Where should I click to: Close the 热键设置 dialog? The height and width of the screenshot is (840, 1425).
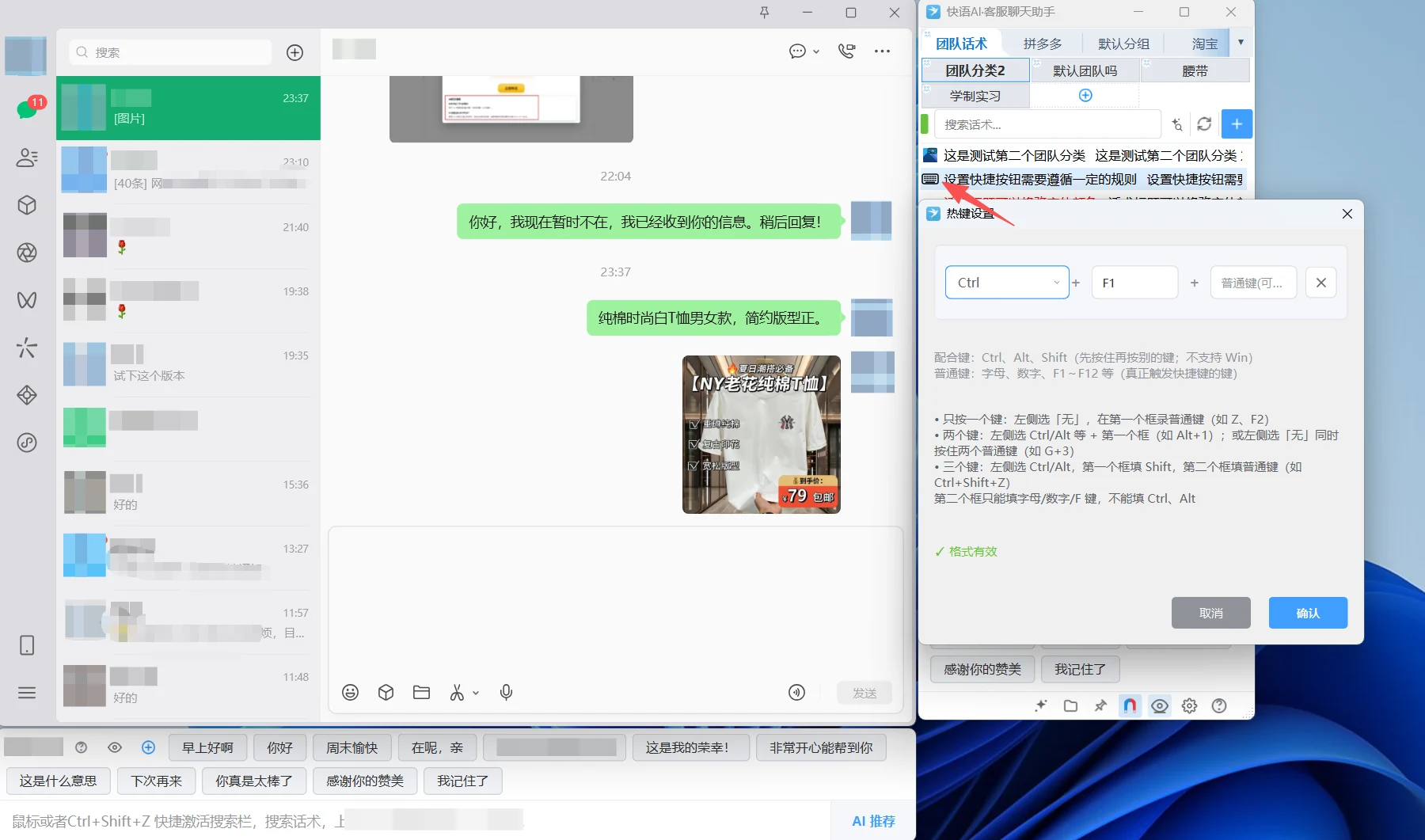point(1347,214)
